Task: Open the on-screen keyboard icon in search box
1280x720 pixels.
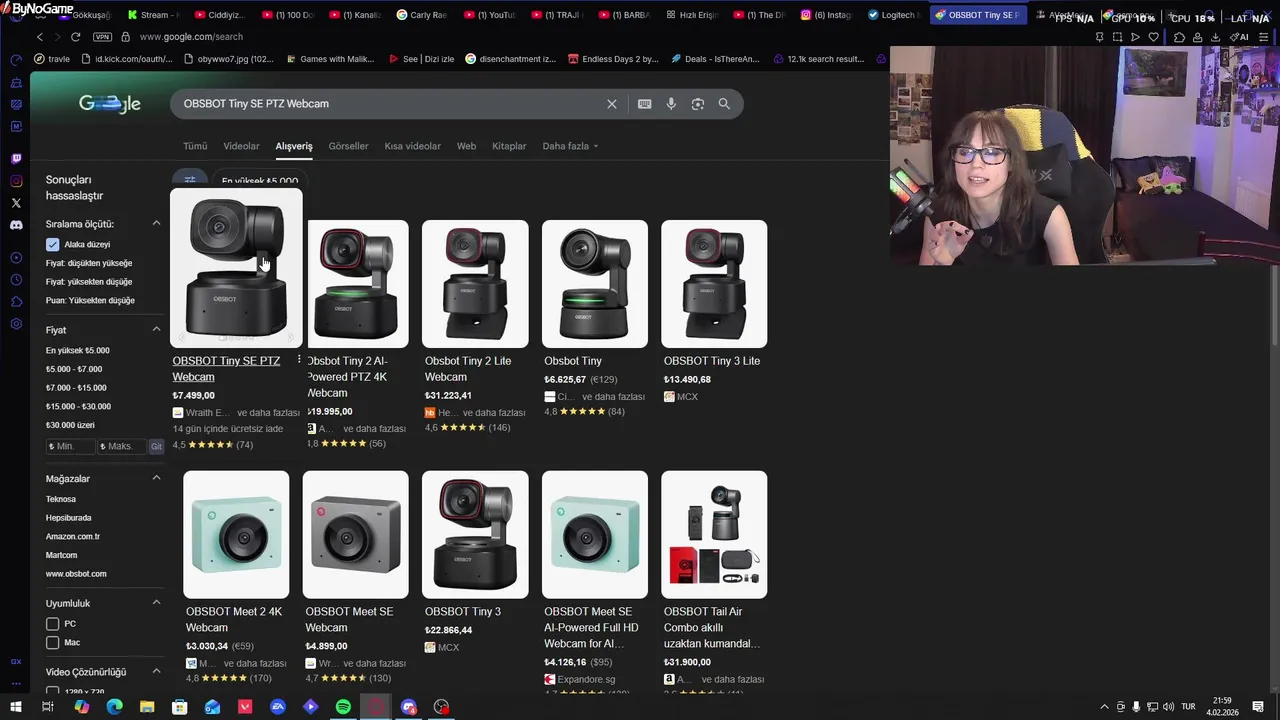Action: click(645, 104)
